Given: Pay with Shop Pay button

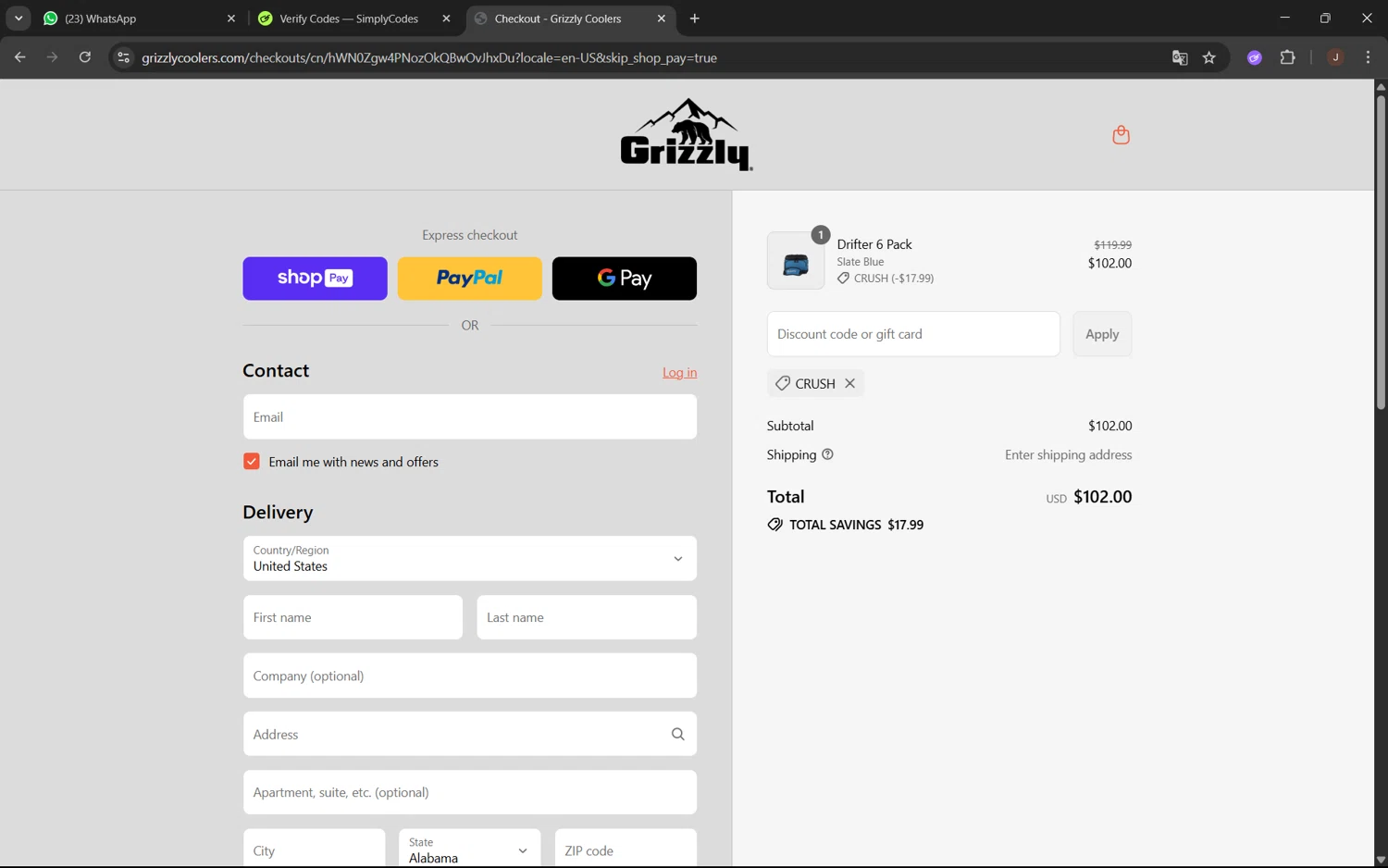Looking at the screenshot, I should (315, 279).
